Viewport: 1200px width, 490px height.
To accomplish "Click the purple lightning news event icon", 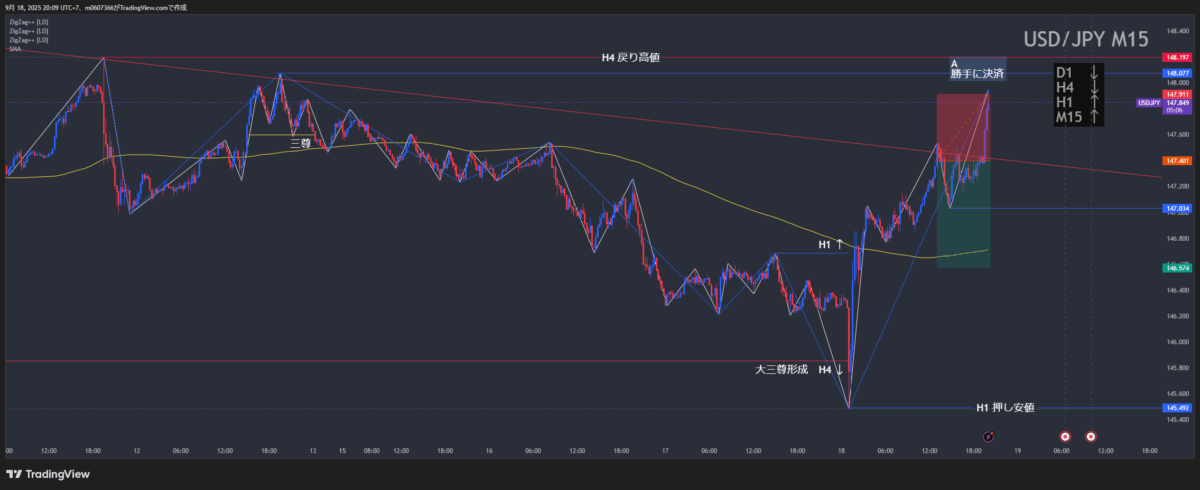I will pos(988,436).
